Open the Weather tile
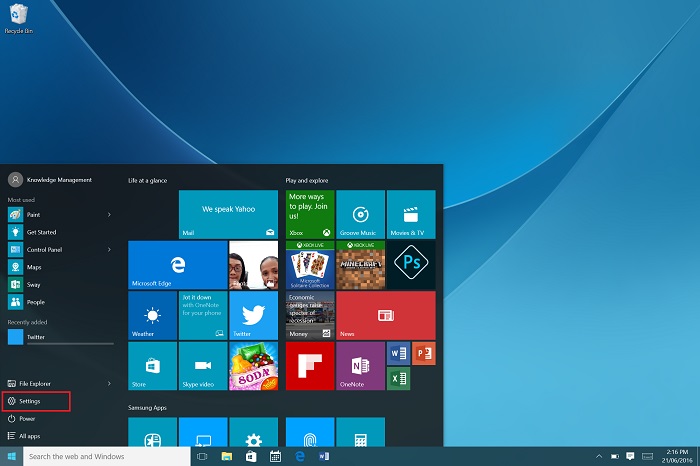700x466 pixels. tap(152, 316)
